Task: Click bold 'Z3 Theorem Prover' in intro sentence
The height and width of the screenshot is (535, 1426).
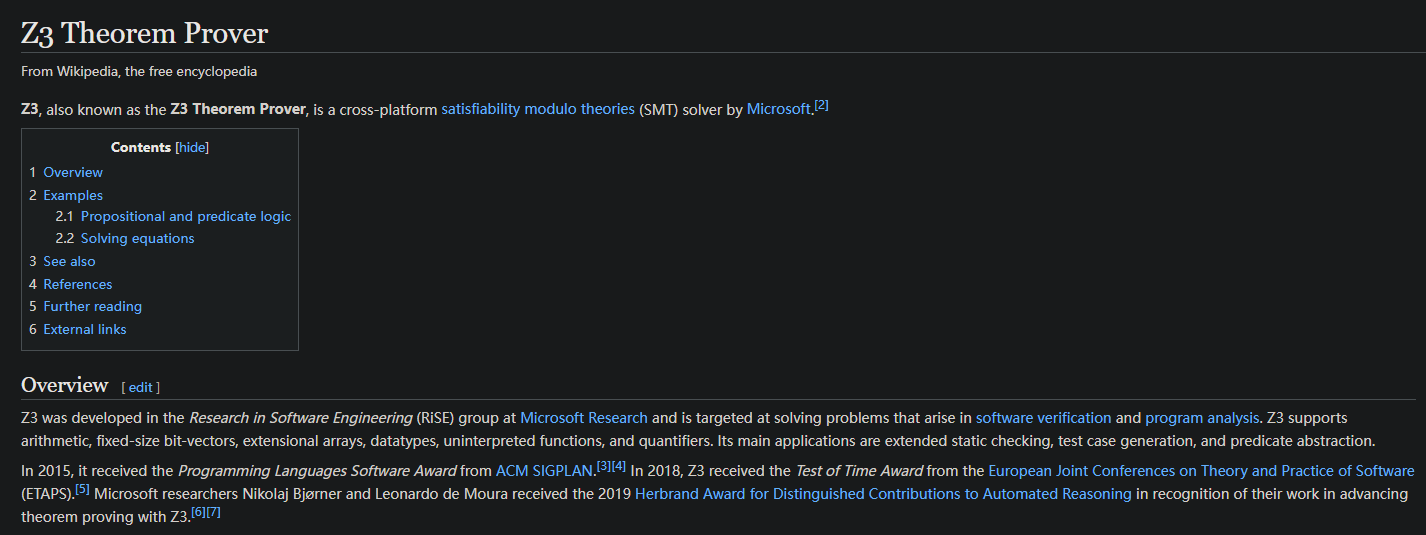Action: tap(238, 109)
